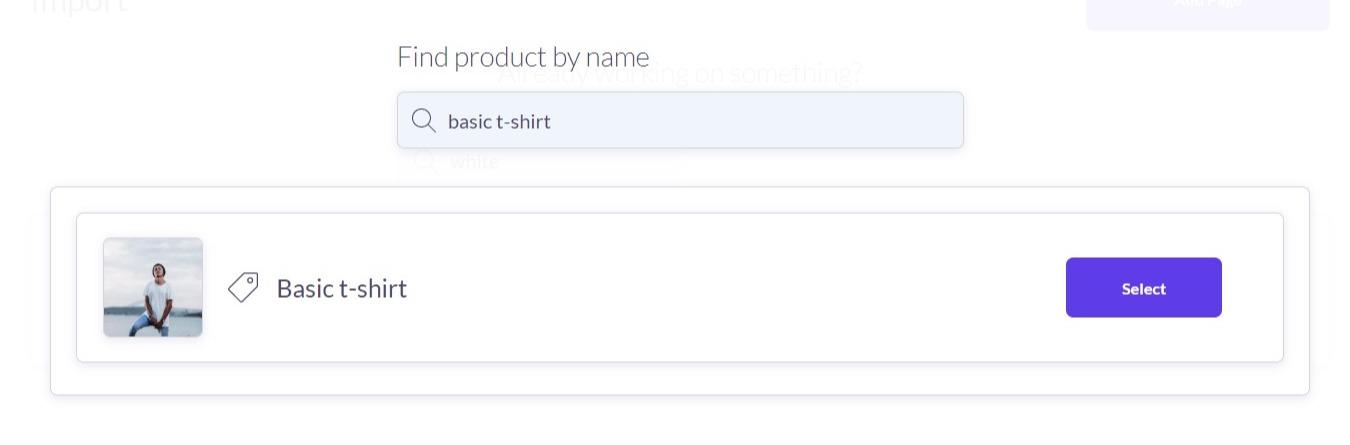Click the Basic t-shirt result row card
Viewport: 1350px width, 445px height.
point(680,287)
